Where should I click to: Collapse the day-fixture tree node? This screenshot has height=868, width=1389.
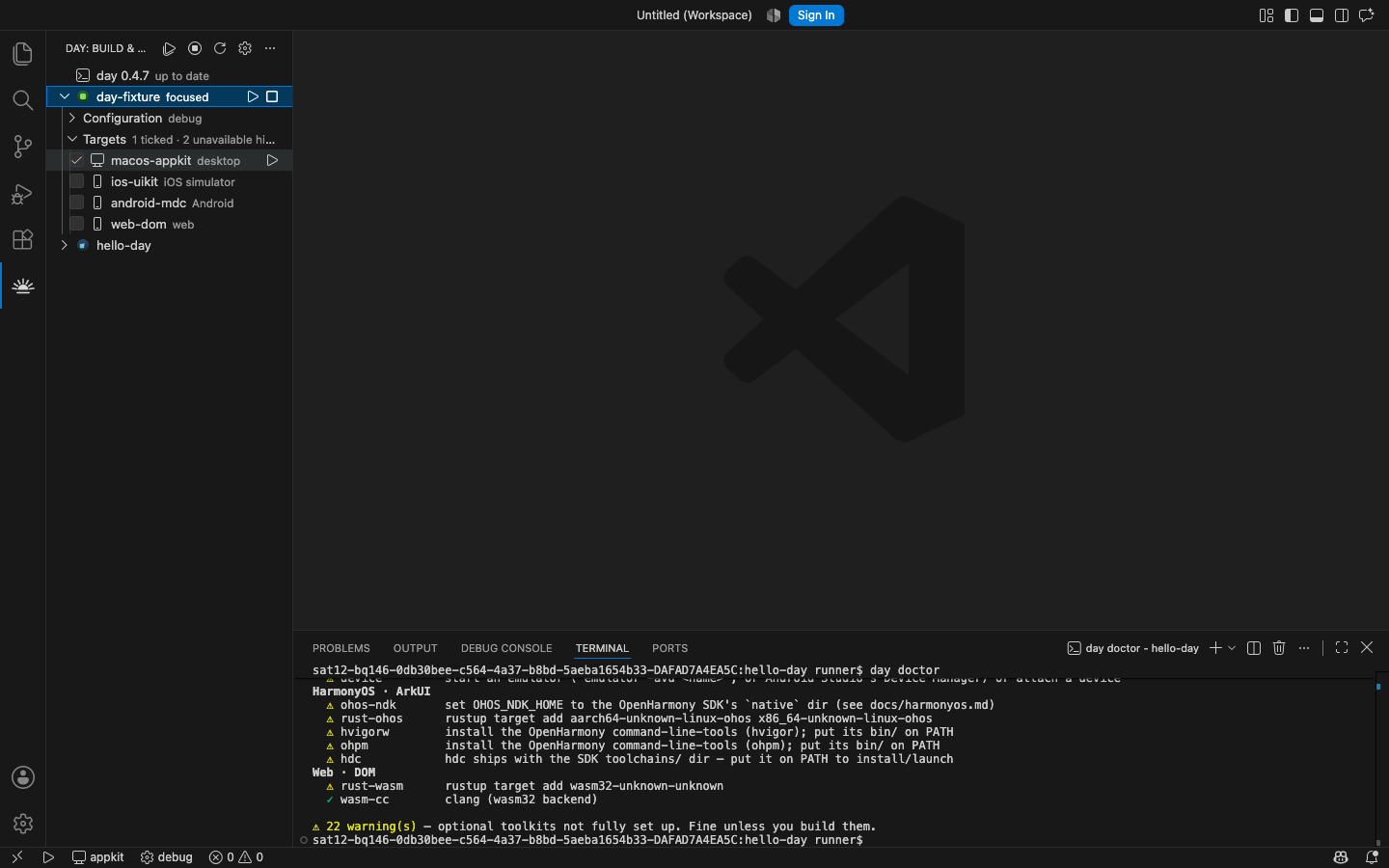click(65, 96)
